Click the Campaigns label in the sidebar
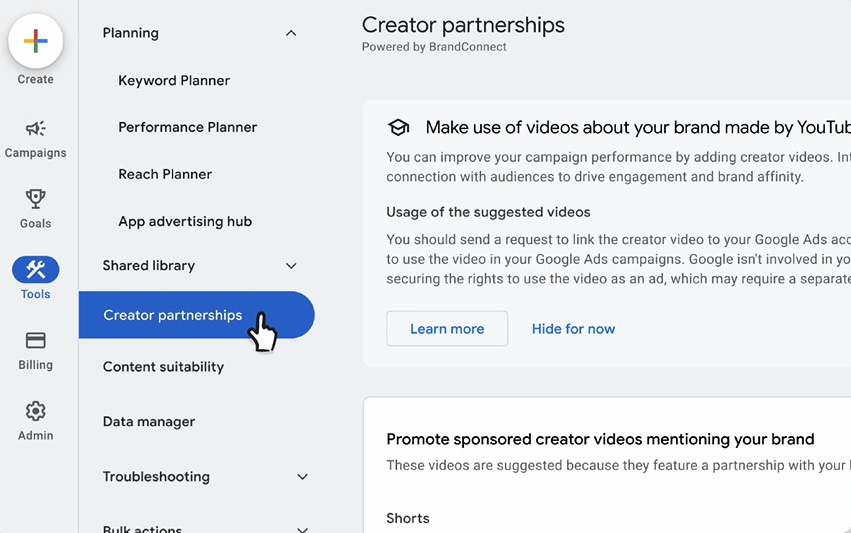This screenshot has height=533, width=851. click(x=35, y=153)
